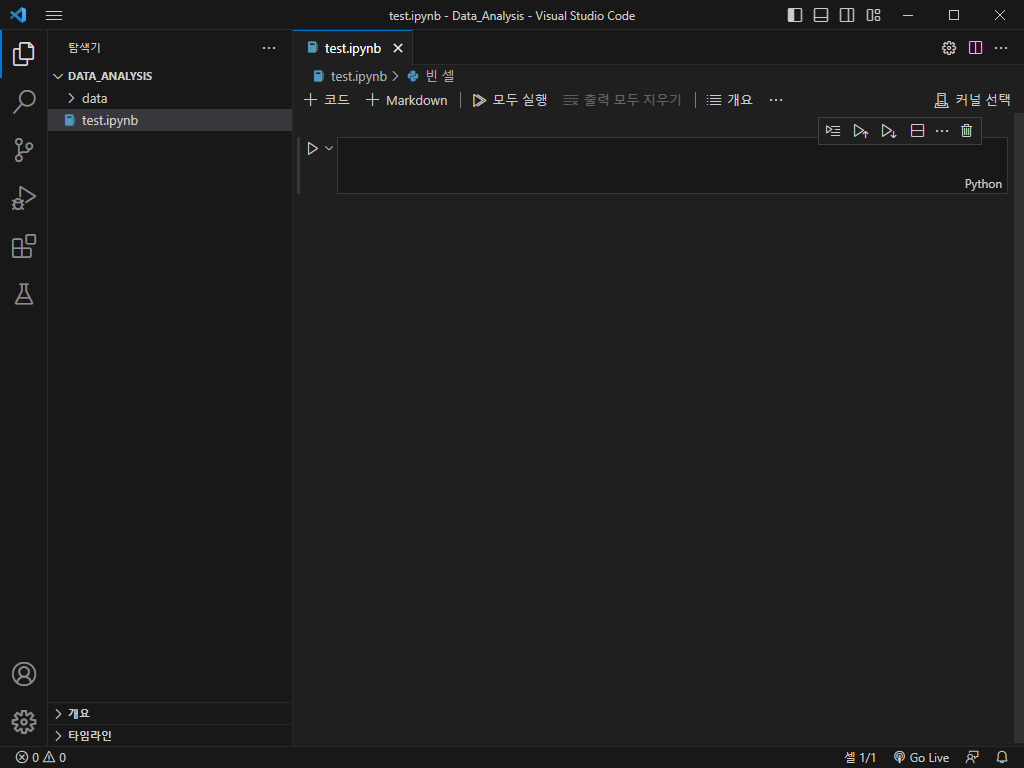1024x768 pixels.
Task: Open Source Control view
Action: [x=24, y=150]
